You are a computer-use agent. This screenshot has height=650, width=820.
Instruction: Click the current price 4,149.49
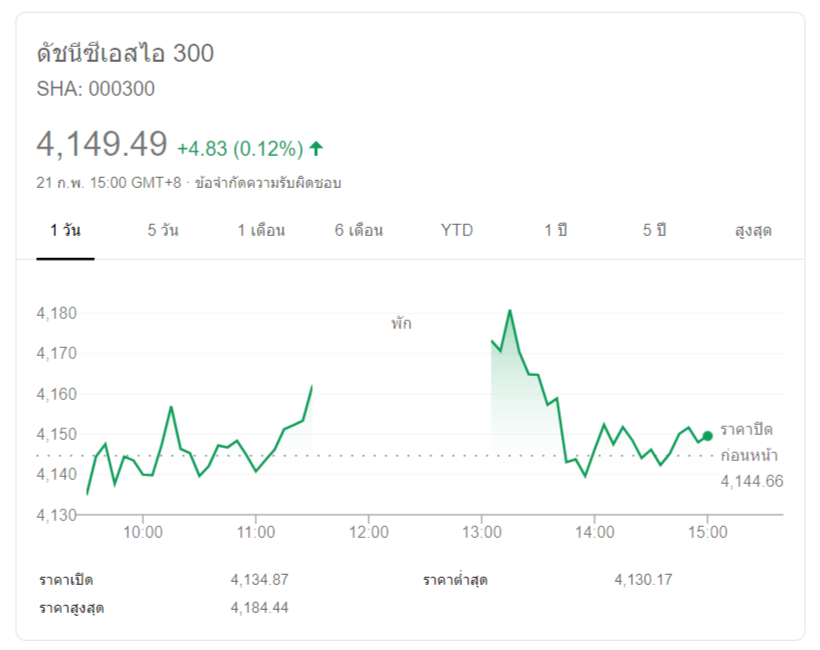[102, 145]
